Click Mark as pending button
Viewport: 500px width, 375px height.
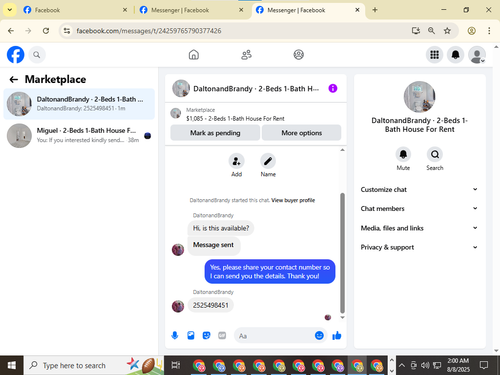[x=215, y=133]
